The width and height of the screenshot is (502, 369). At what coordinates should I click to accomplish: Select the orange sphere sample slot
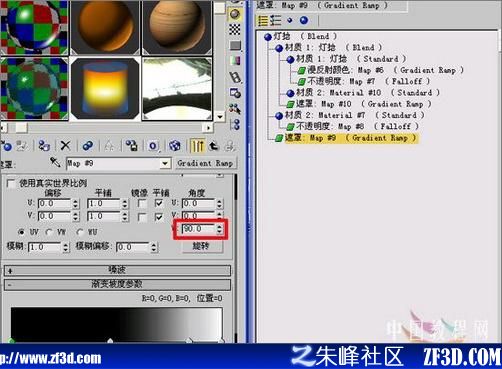point(105,27)
